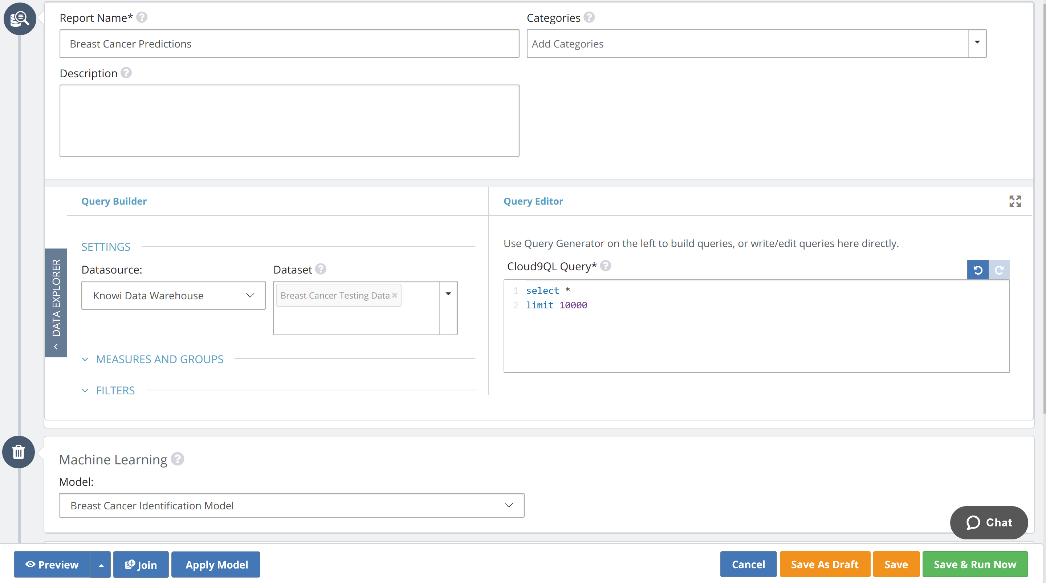
Task: Click the query search icon in left rail
Action: pyautogui.click(x=19, y=18)
